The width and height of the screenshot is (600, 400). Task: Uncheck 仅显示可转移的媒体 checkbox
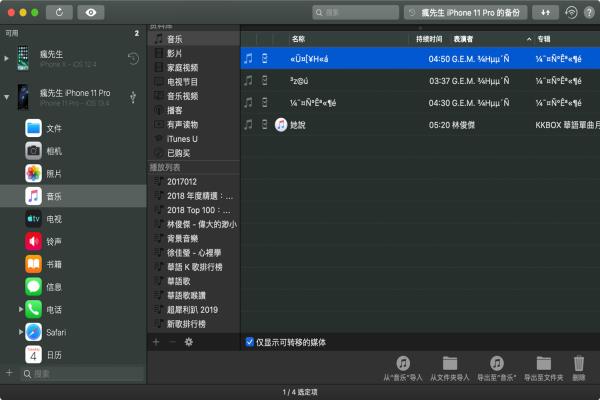click(x=249, y=342)
